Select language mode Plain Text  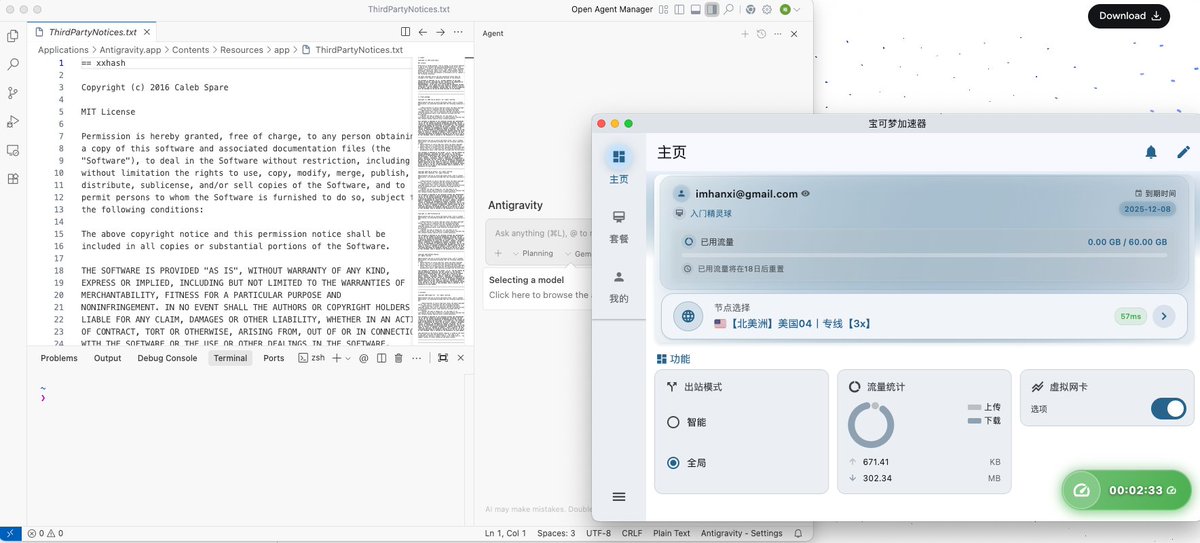coord(670,533)
